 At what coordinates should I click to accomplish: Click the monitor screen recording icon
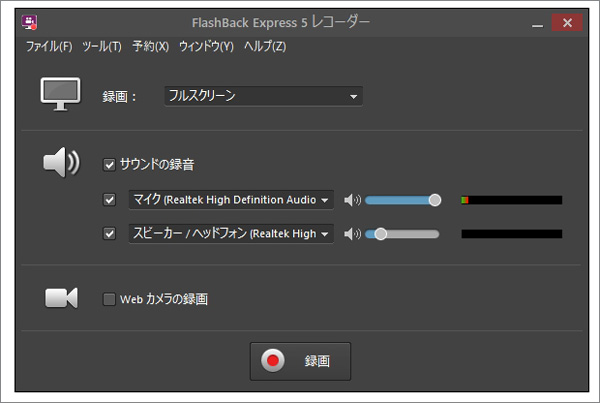click(60, 94)
